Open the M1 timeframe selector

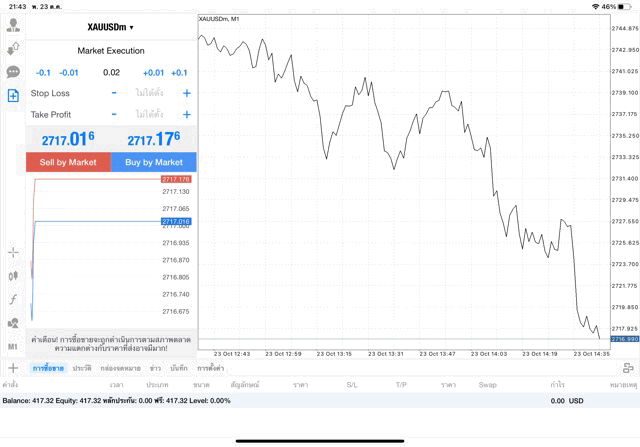pyautogui.click(x=13, y=346)
